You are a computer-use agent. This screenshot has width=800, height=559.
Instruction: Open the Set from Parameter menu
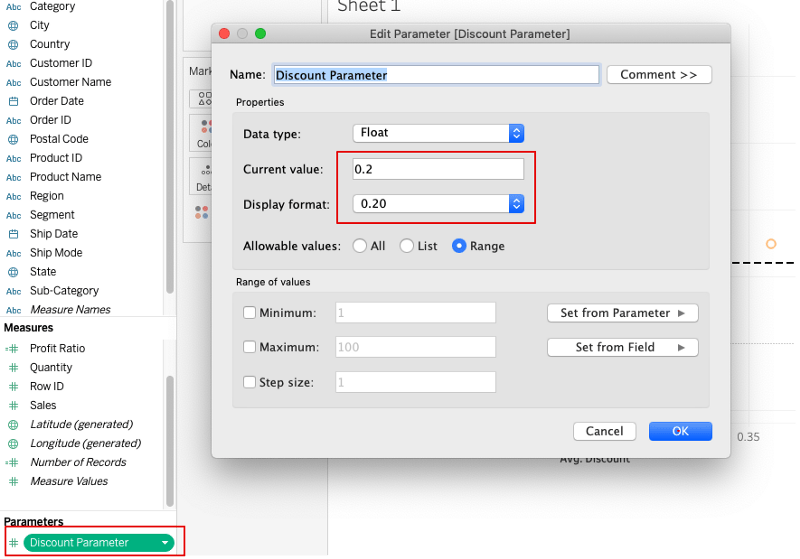tap(622, 313)
